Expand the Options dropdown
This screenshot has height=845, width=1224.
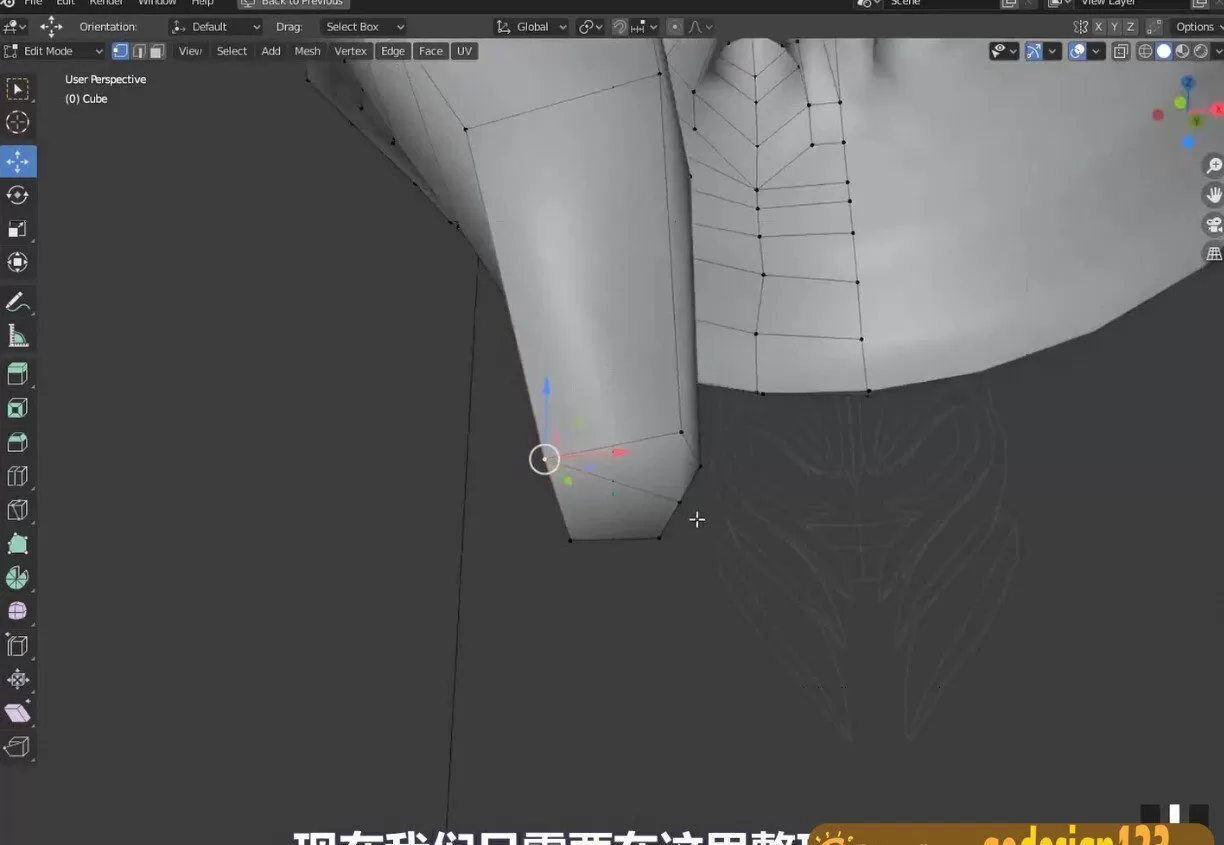click(x=1196, y=26)
